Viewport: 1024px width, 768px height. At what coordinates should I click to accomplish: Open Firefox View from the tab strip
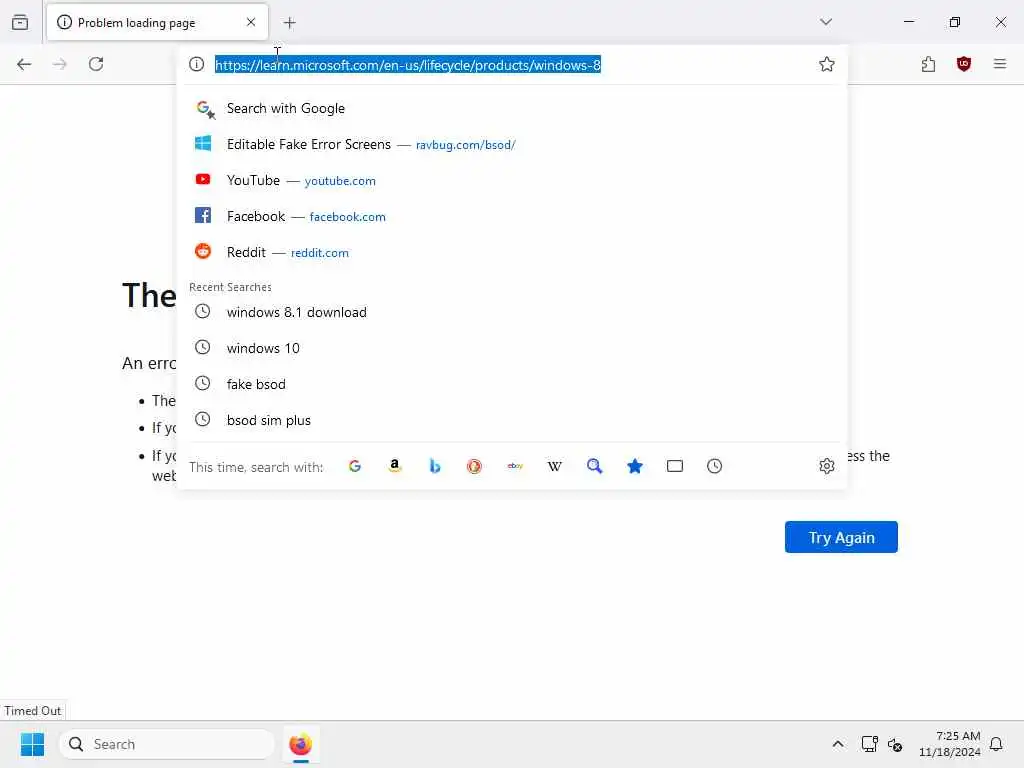point(20,22)
